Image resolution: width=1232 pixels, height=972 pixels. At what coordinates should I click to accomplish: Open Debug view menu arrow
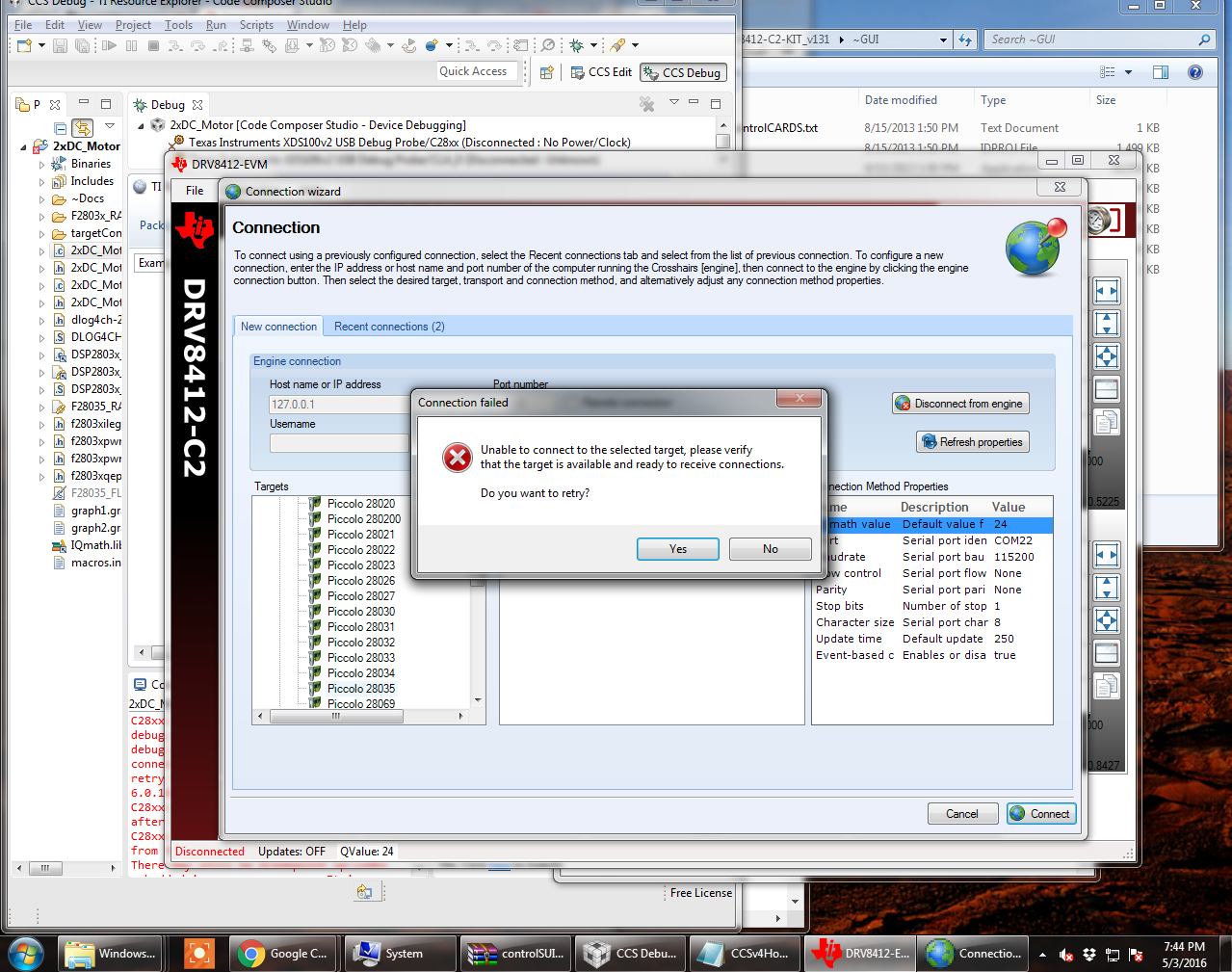coord(674,102)
